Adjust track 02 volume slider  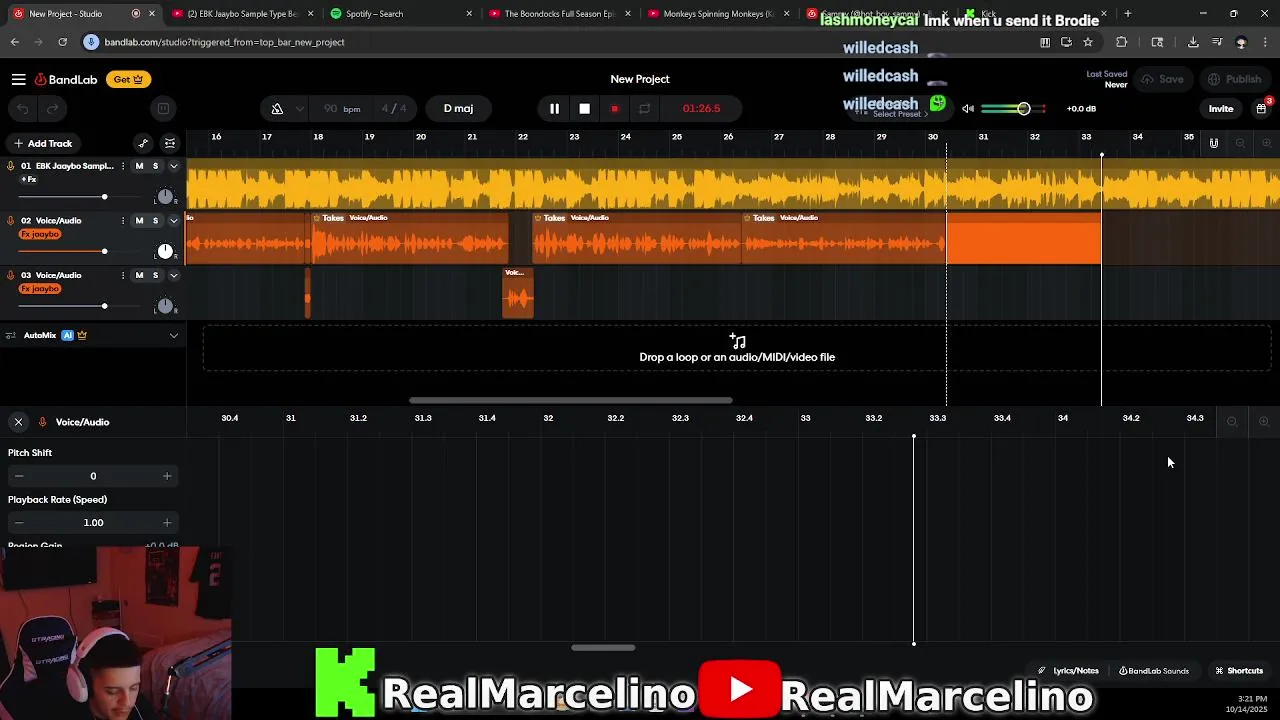(x=104, y=251)
